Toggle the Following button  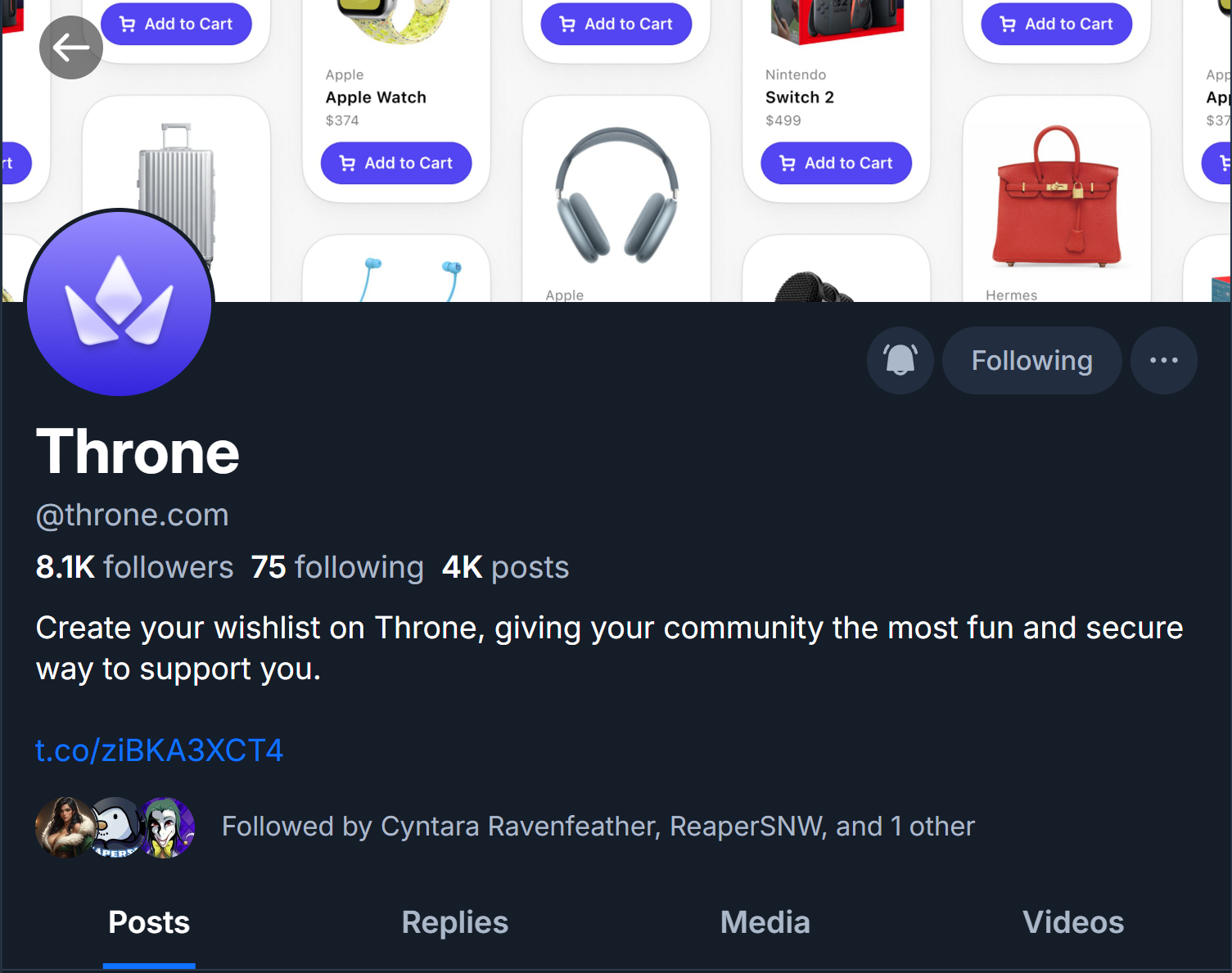click(1031, 360)
